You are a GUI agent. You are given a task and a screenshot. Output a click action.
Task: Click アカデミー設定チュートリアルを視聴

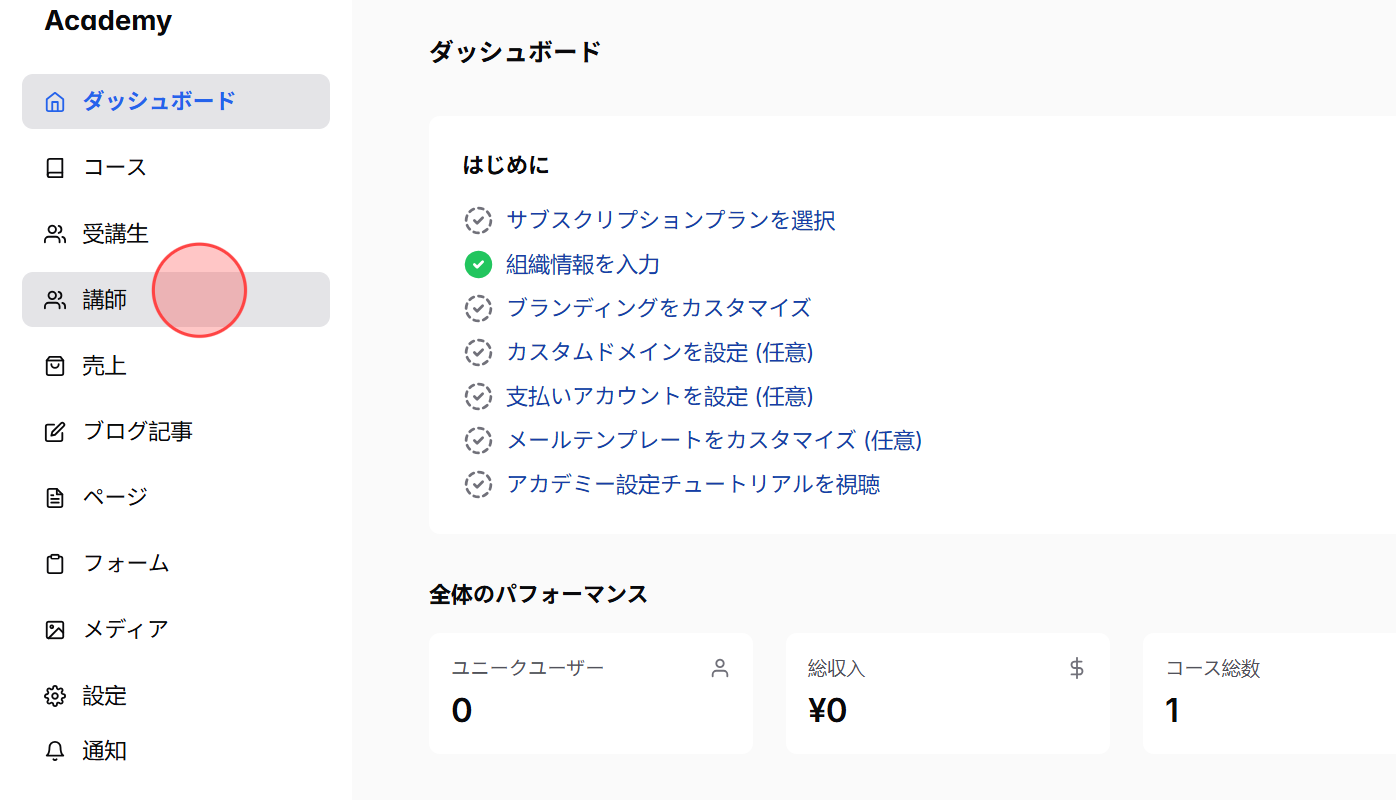point(693,484)
